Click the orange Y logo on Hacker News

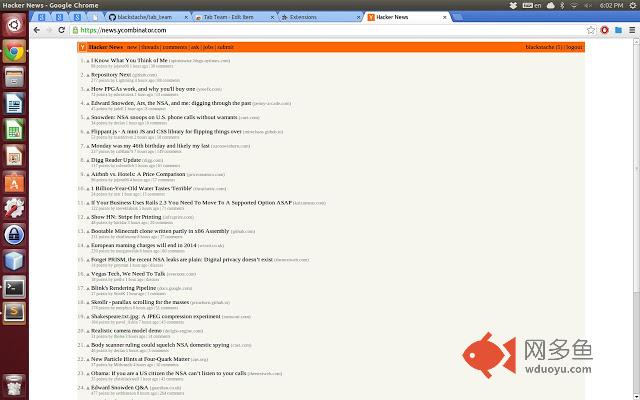pos(82,47)
